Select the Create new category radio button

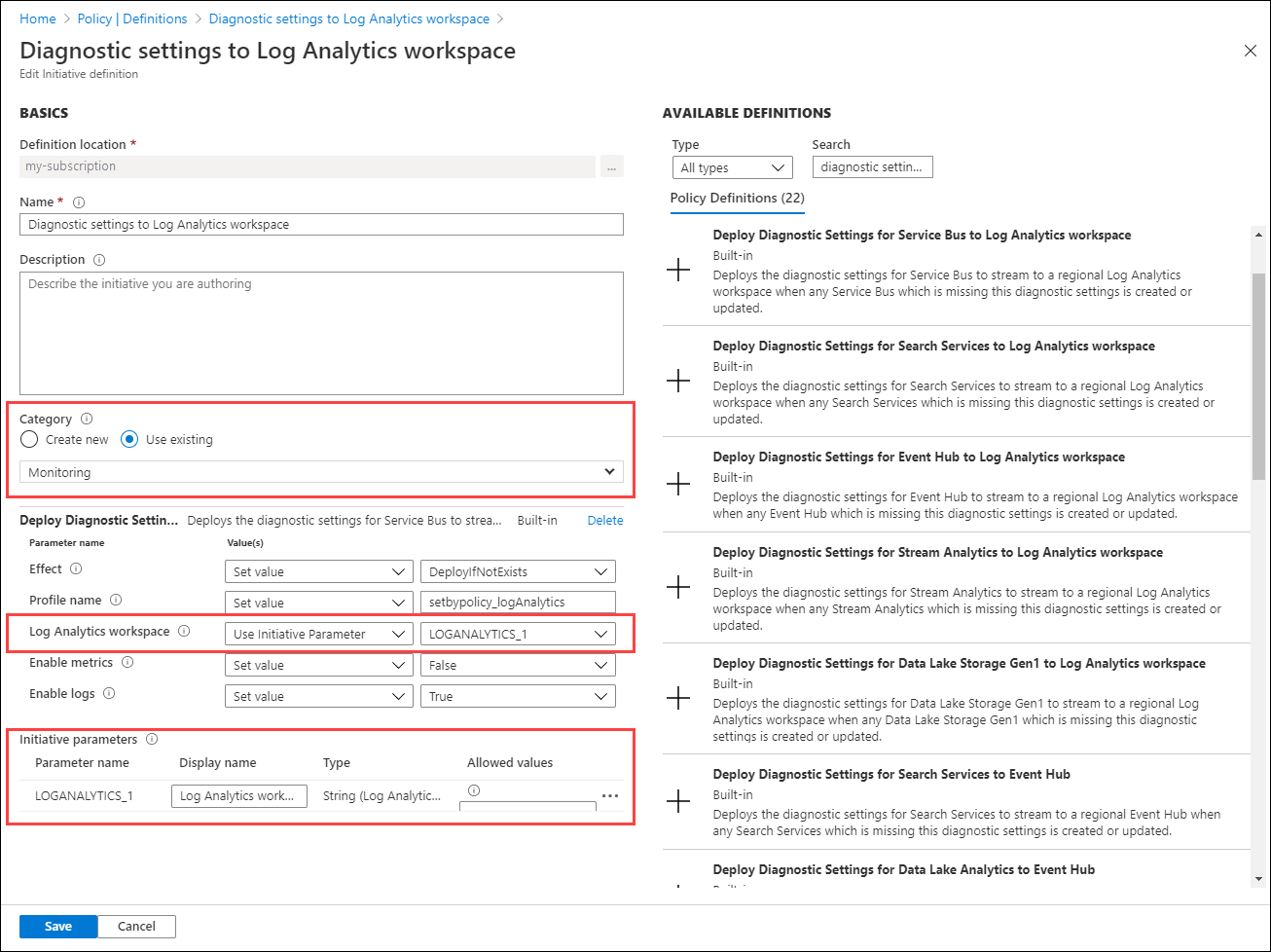pyautogui.click(x=28, y=438)
